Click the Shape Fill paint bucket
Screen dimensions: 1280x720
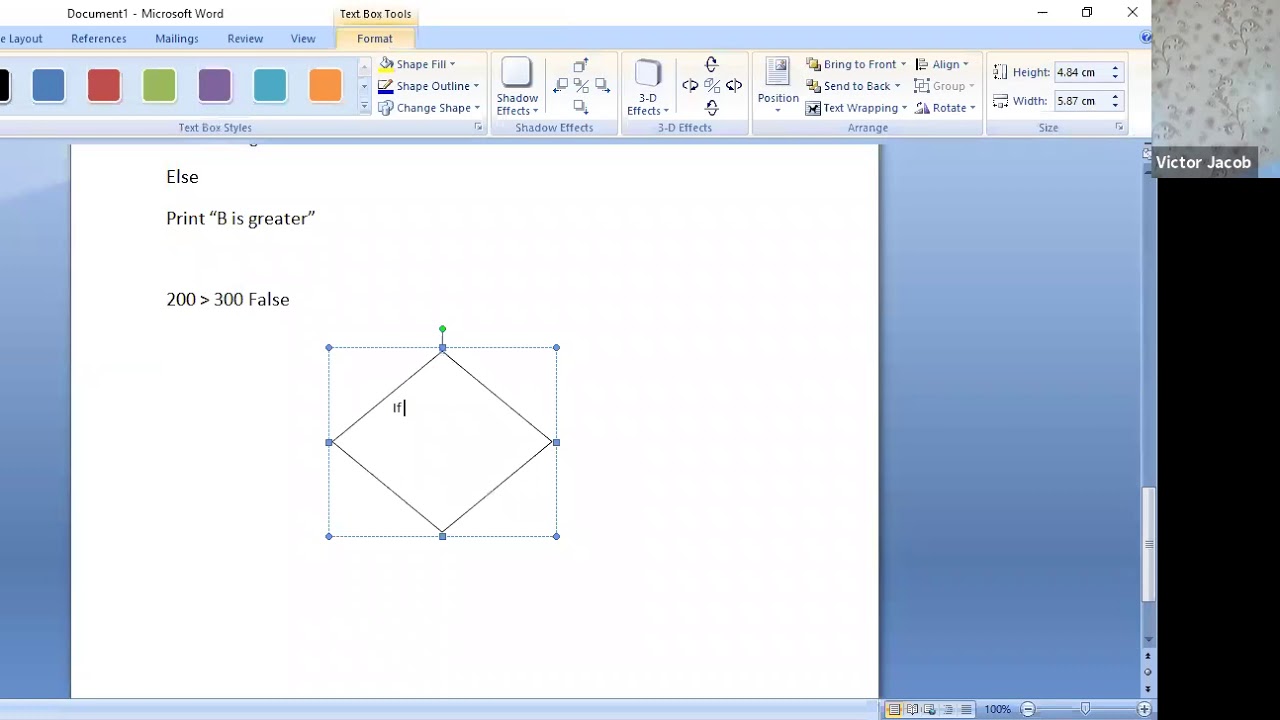(387, 64)
